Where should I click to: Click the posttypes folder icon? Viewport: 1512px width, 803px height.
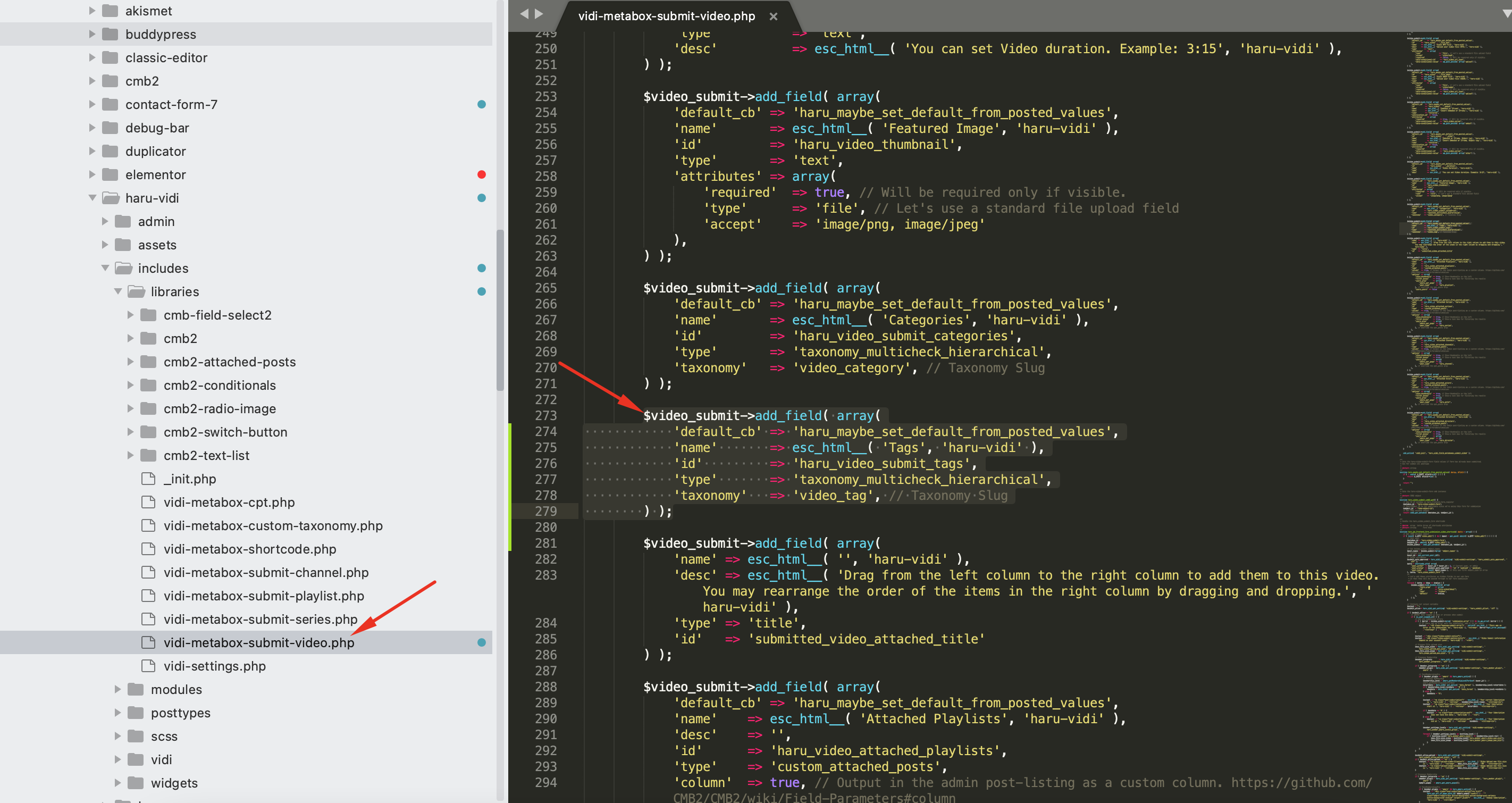point(136,713)
